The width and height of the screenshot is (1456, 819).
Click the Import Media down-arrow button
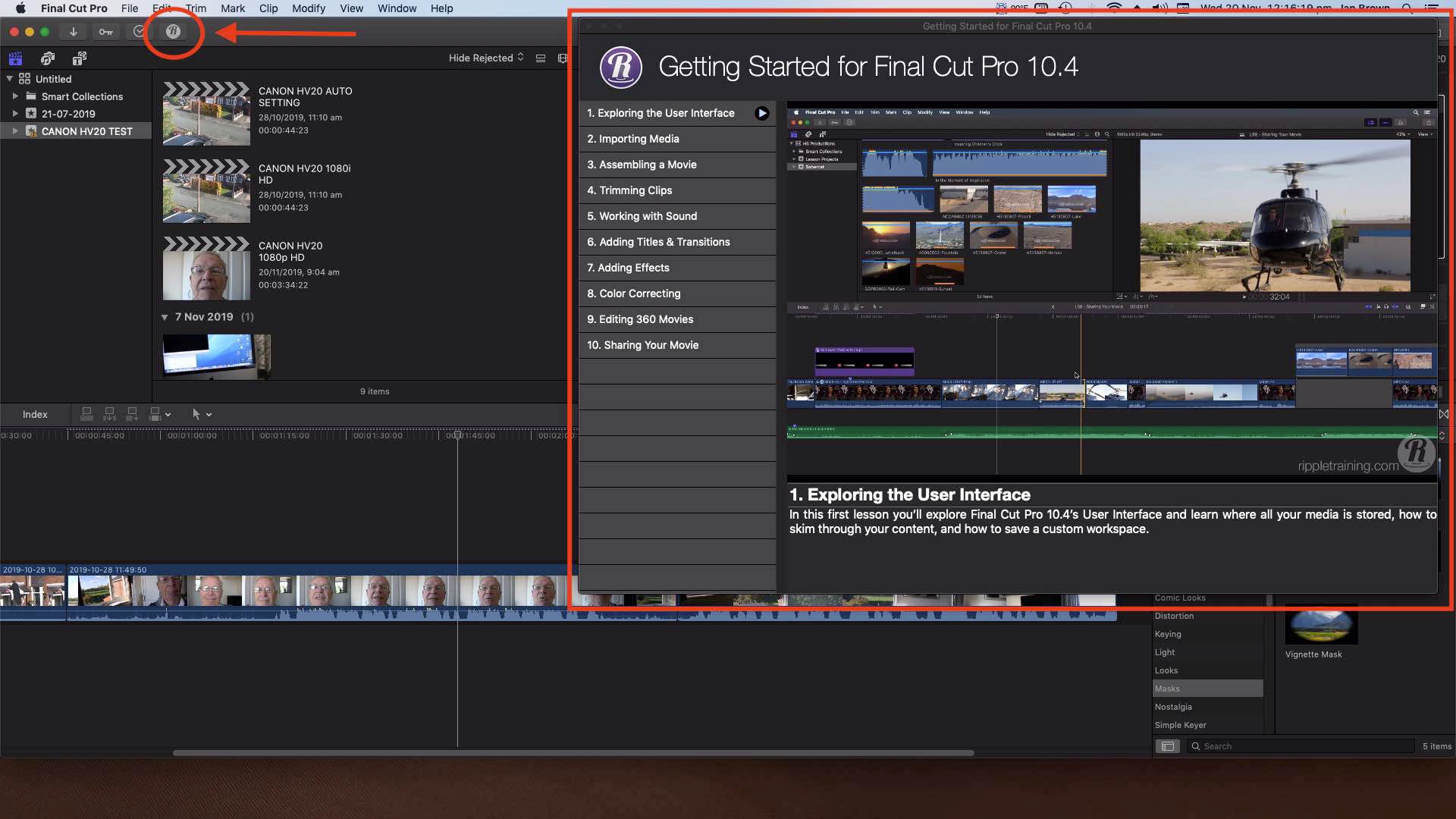[x=74, y=32]
